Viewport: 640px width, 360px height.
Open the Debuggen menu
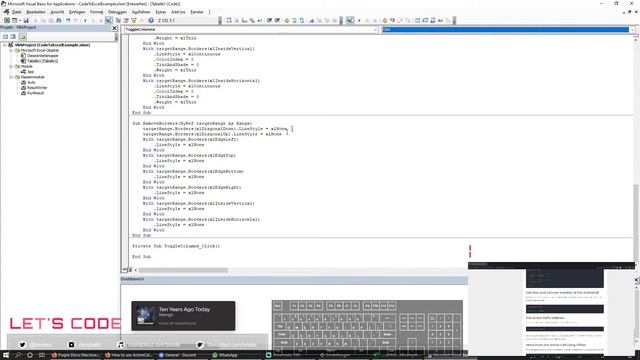pos(118,12)
